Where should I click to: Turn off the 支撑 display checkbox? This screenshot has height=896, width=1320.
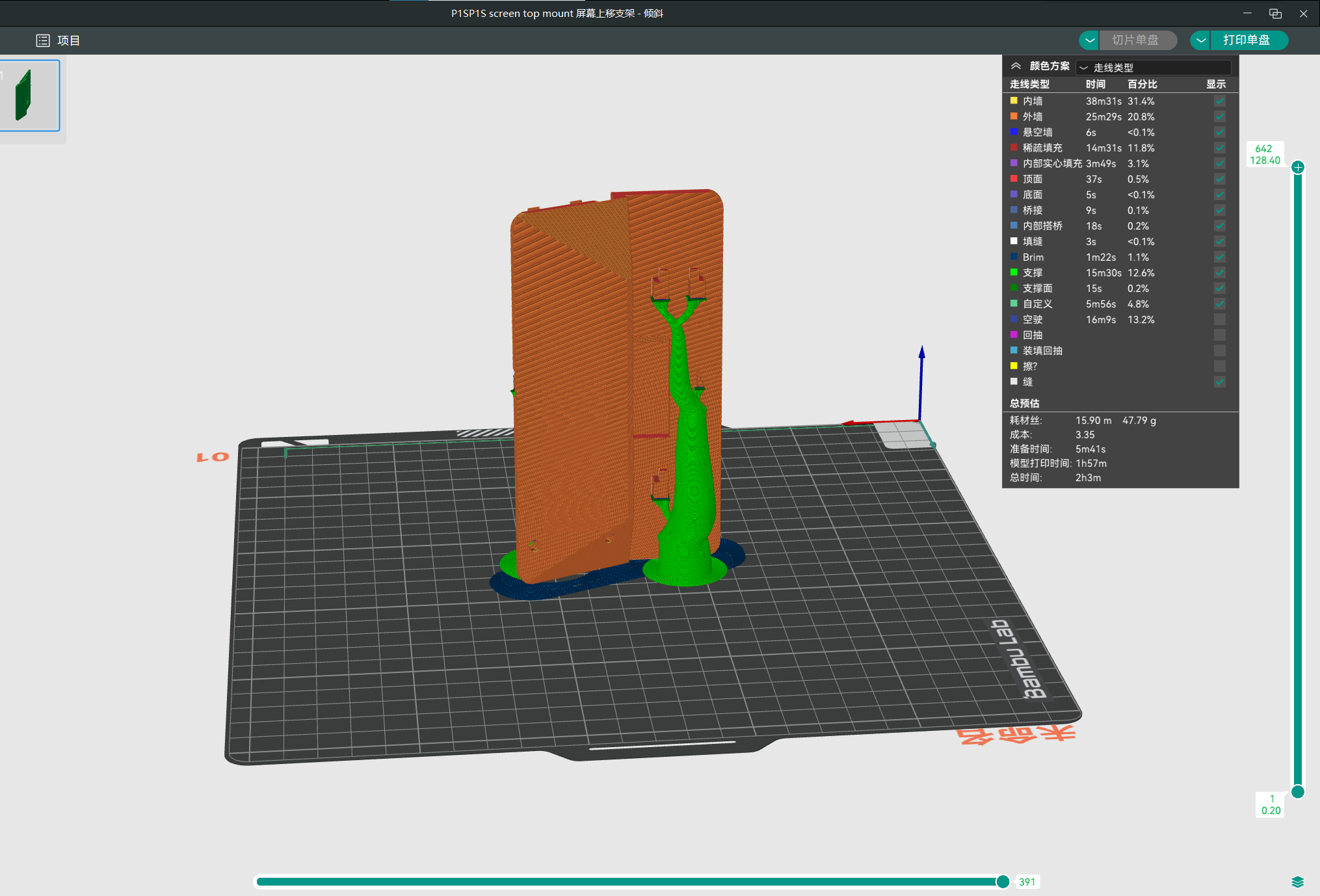click(1219, 272)
